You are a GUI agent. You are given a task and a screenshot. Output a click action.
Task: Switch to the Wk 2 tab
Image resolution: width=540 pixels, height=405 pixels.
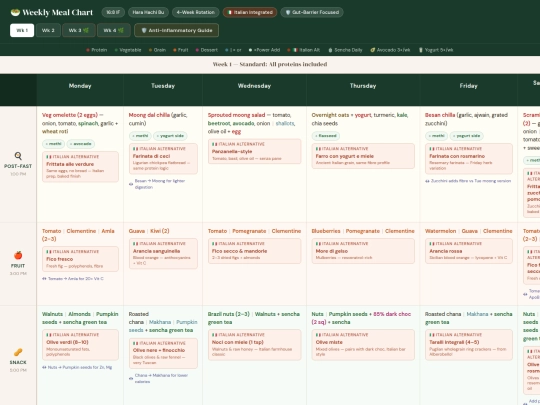click(x=48, y=30)
